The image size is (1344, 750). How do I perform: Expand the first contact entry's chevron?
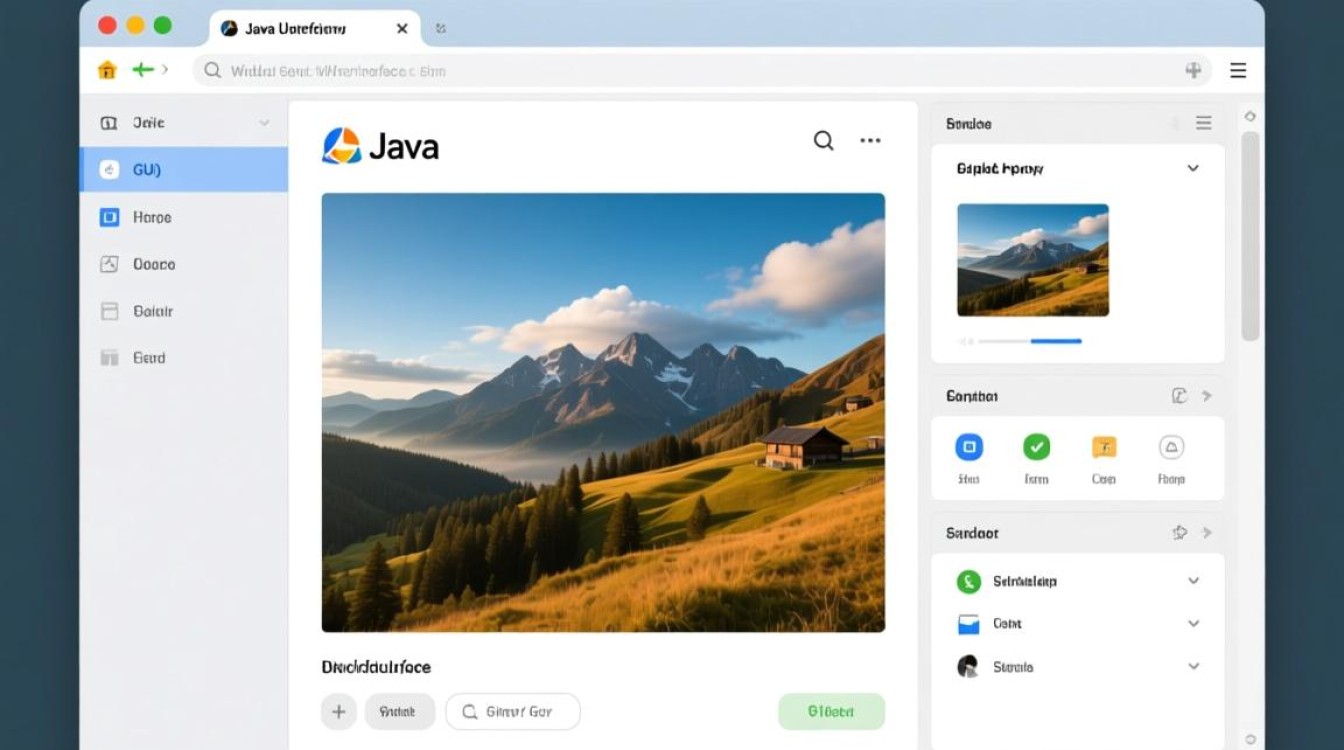click(1193, 580)
